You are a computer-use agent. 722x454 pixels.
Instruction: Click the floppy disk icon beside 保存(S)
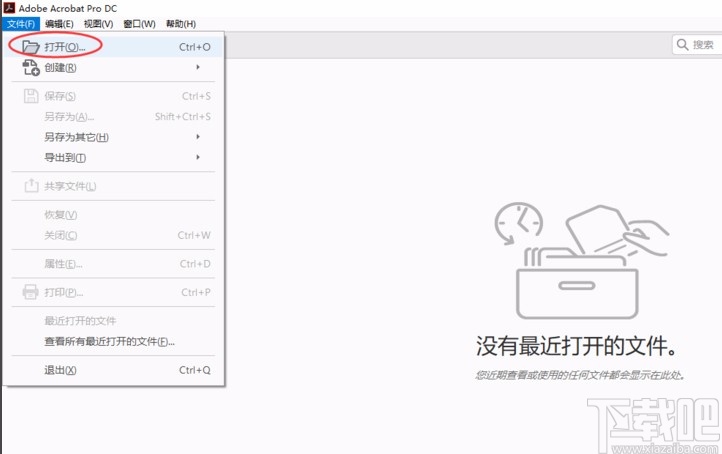(31, 96)
